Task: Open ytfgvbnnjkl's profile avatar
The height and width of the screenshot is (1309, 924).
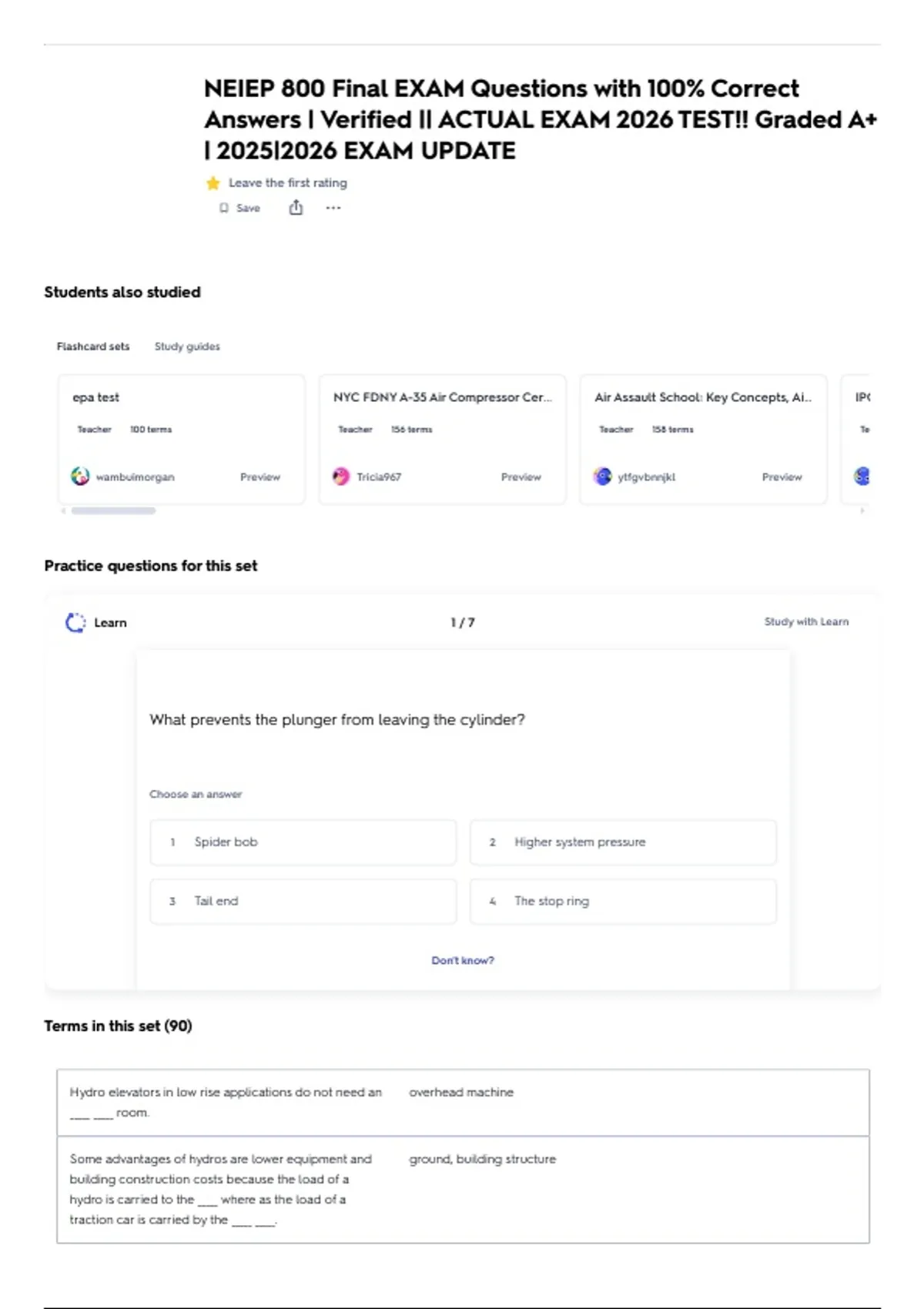Action: click(602, 477)
